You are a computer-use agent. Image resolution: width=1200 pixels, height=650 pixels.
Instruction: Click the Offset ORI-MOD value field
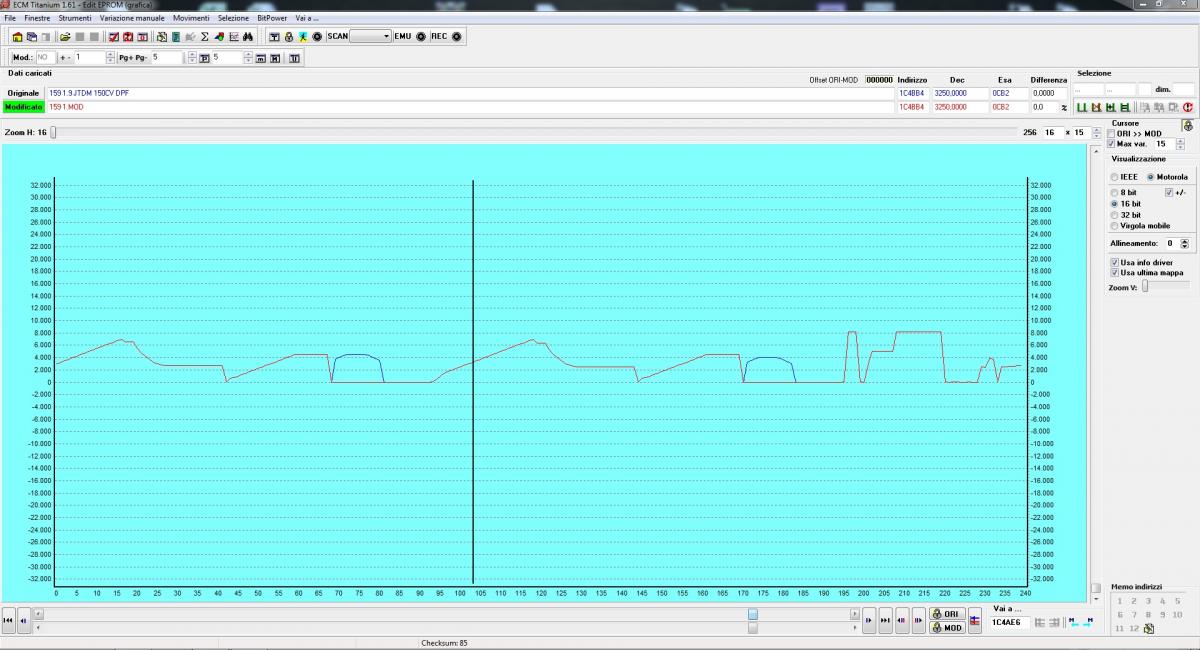(879, 80)
